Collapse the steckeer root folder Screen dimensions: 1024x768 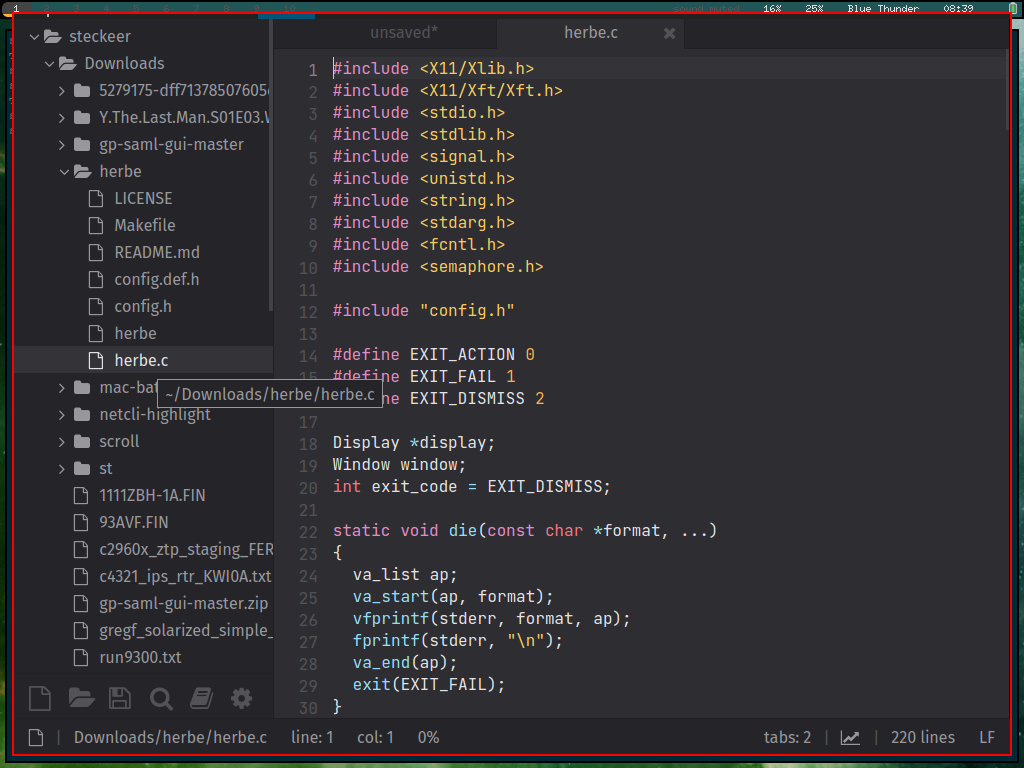pos(35,37)
